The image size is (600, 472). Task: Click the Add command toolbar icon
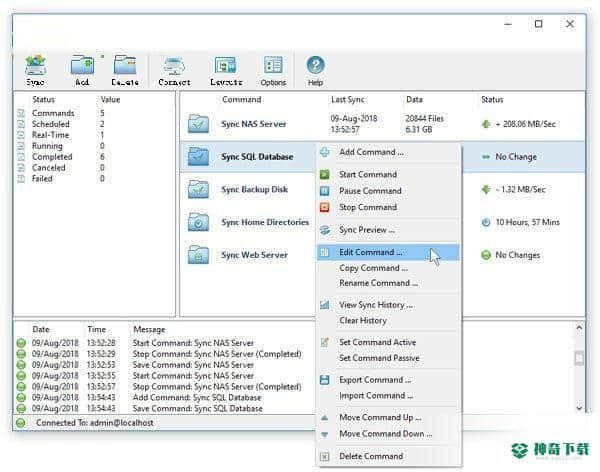click(x=82, y=65)
